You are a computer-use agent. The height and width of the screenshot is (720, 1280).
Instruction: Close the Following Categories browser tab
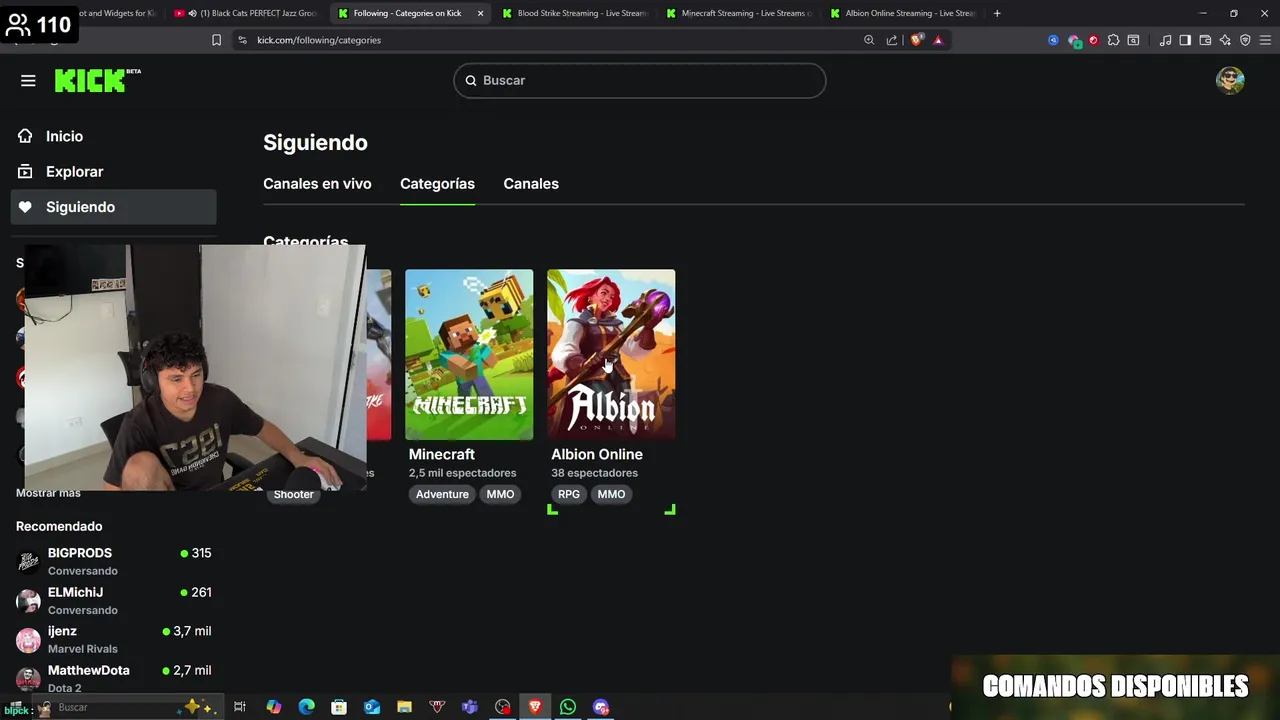click(x=481, y=13)
